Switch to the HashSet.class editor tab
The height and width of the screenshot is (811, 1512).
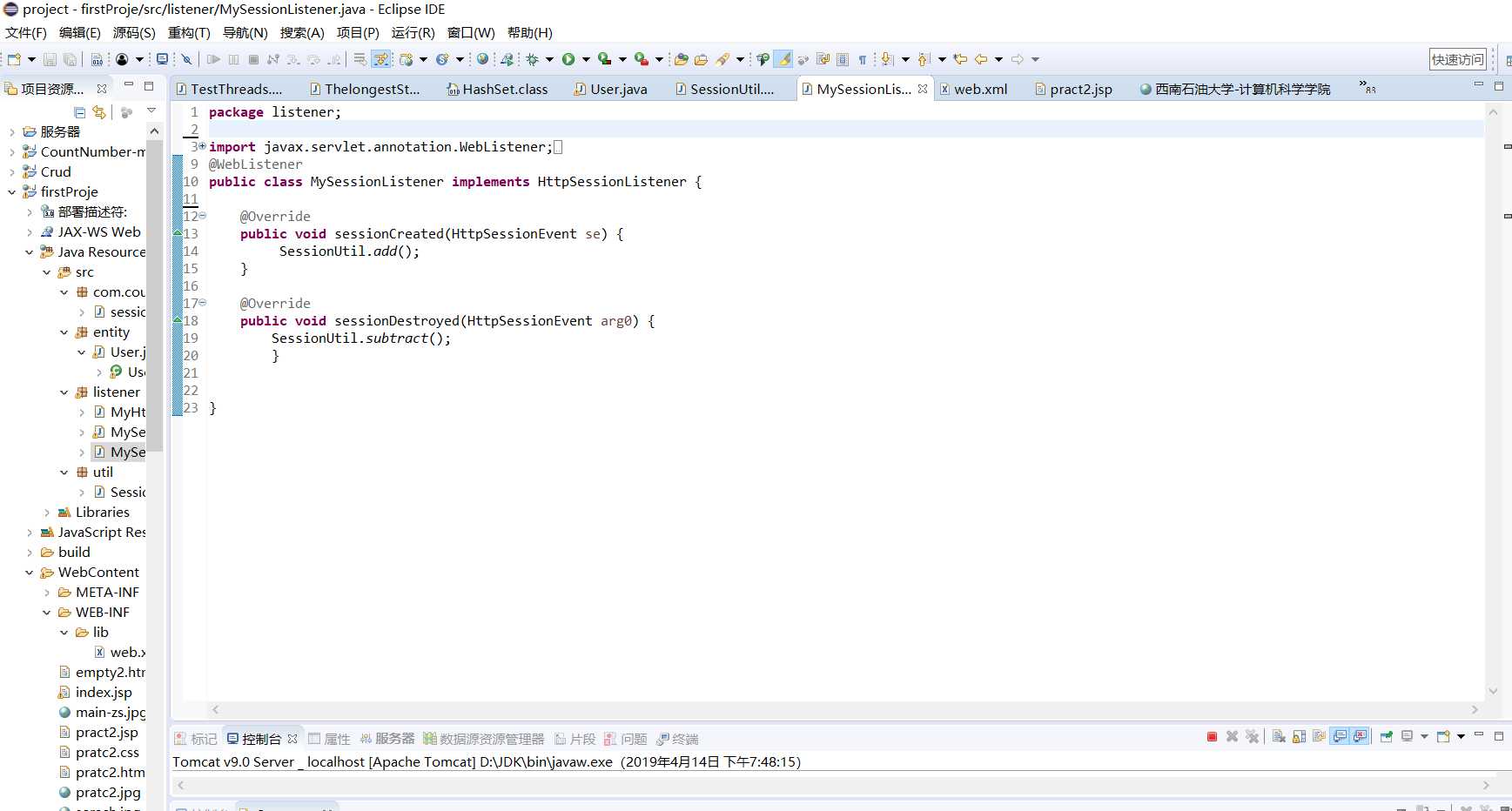click(x=497, y=89)
